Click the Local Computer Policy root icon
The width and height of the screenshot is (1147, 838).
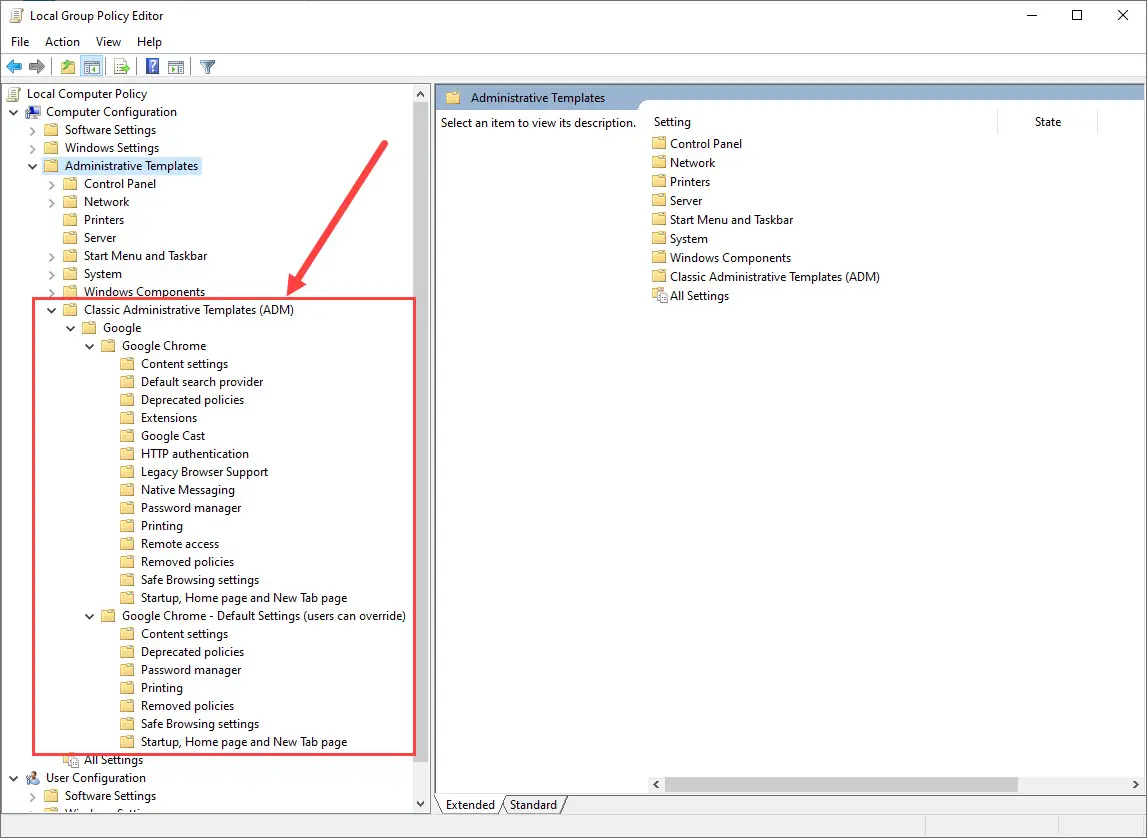point(14,94)
